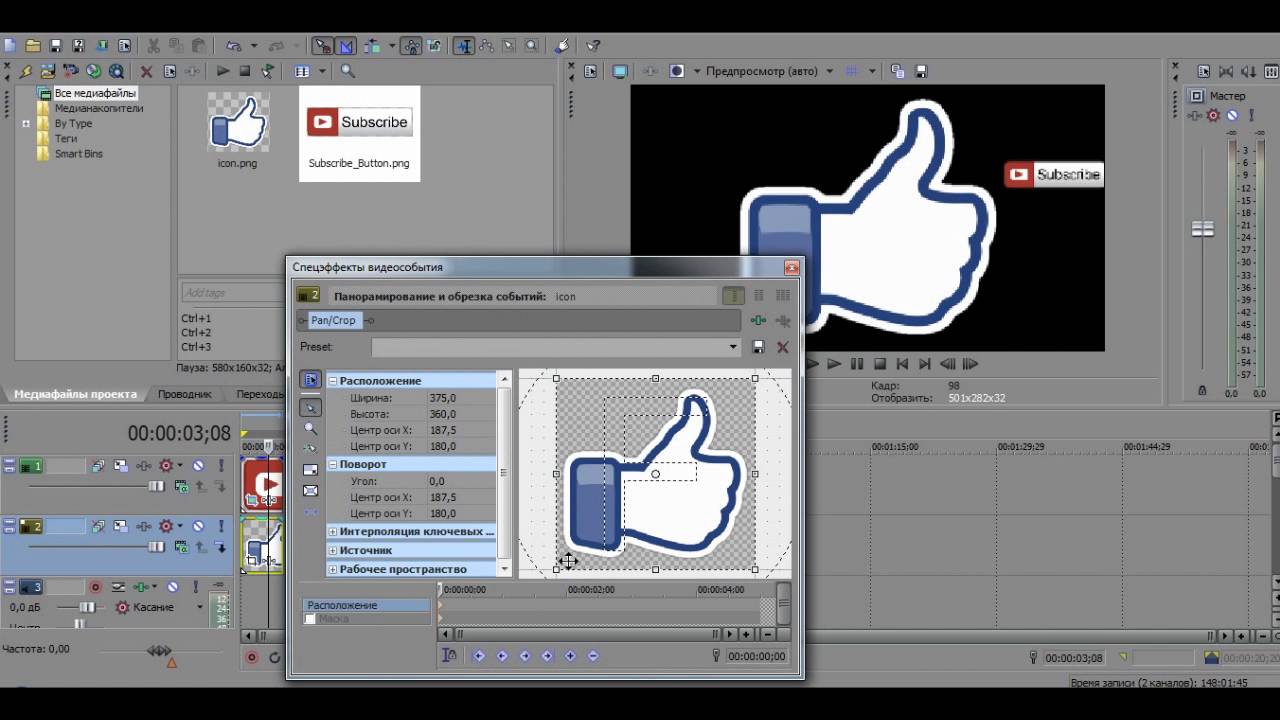Select the Normal Edit tool in toolbar
The image size is (1280, 720).
point(464,46)
